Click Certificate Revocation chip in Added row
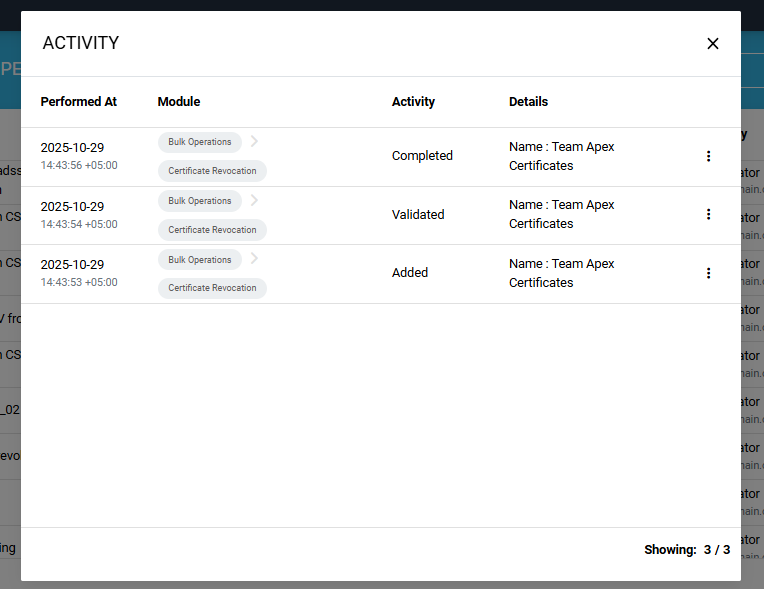This screenshot has height=589, width=764. [x=212, y=288]
